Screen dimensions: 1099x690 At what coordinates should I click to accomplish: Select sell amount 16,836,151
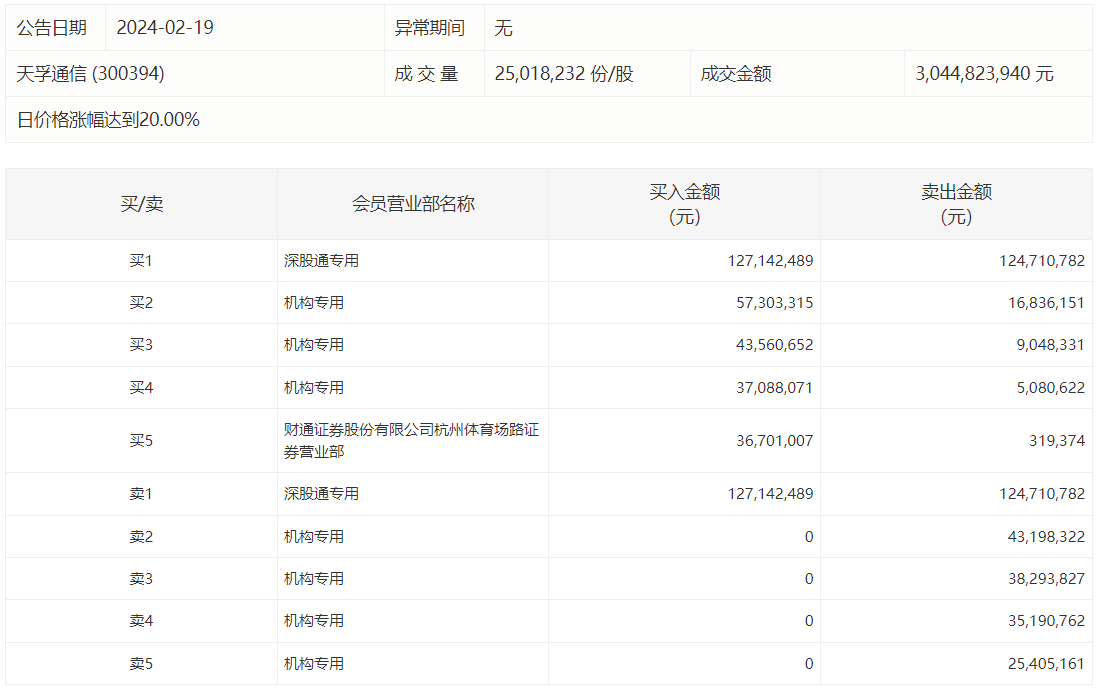(1046, 303)
